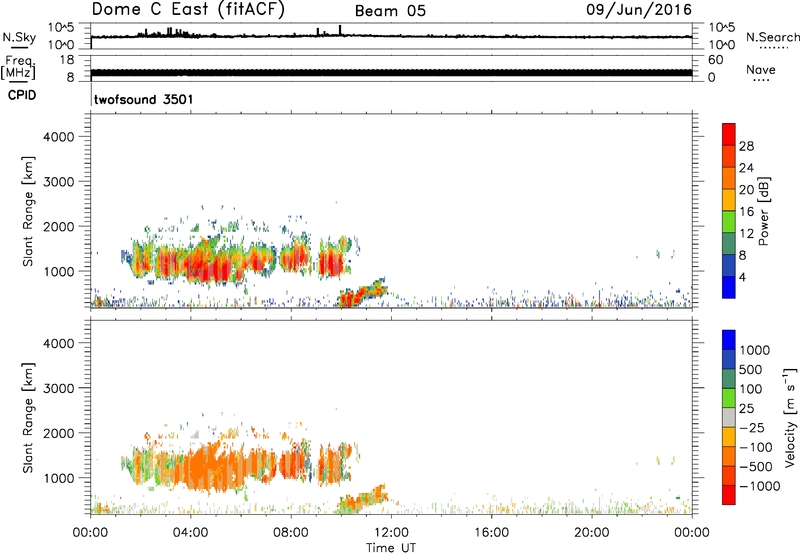This screenshot has width=800, height=554.
Task: Click the black frequency band in the Freq. panel
Action: pos(391,73)
